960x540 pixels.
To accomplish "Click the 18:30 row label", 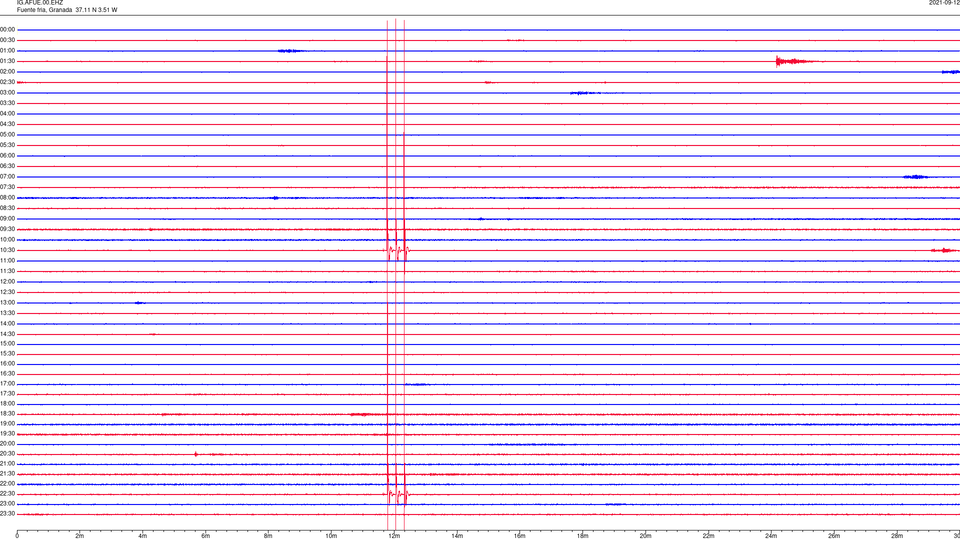I will point(8,414).
